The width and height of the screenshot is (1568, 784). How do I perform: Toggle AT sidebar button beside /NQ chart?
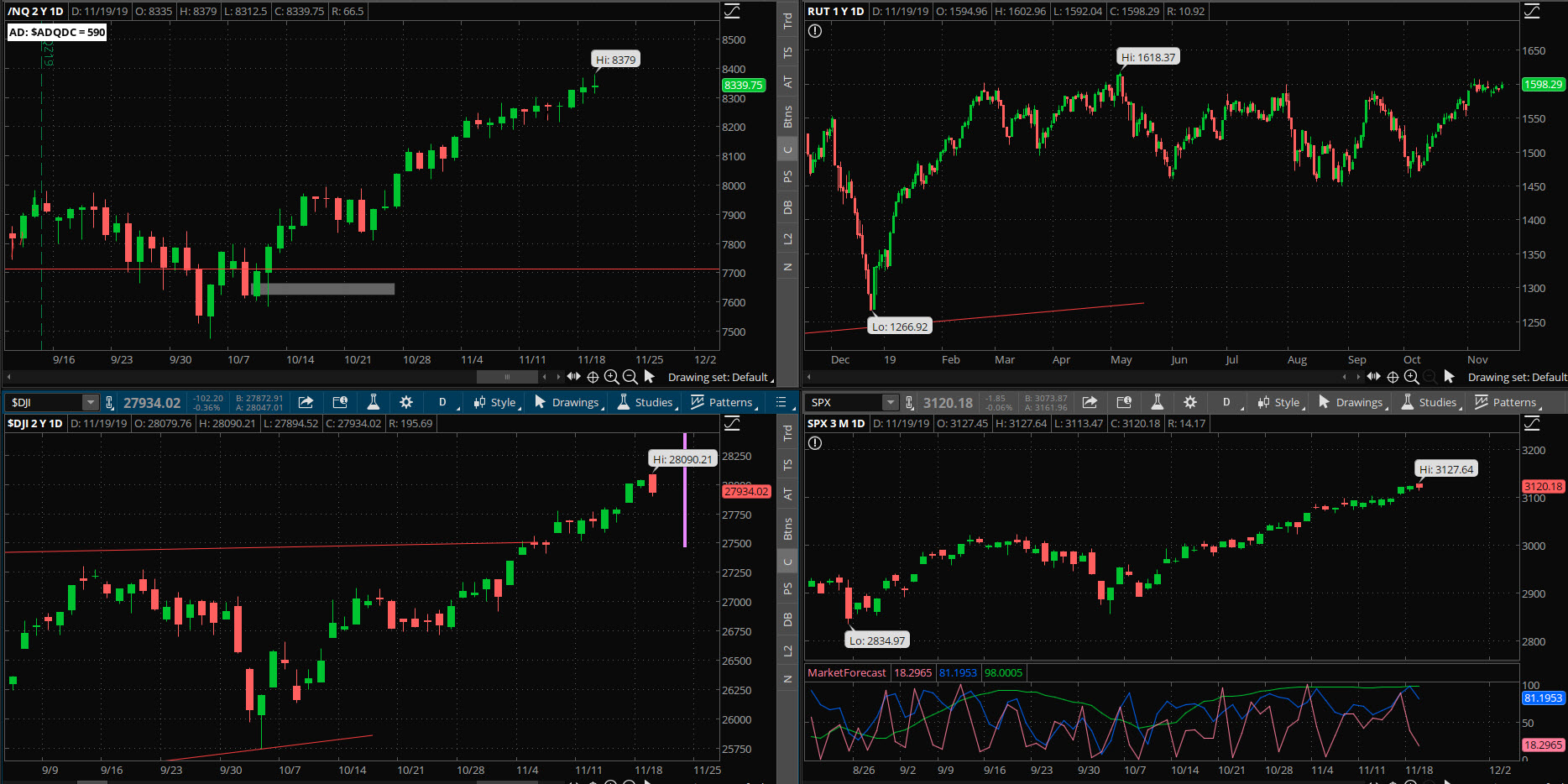(x=787, y=82)
